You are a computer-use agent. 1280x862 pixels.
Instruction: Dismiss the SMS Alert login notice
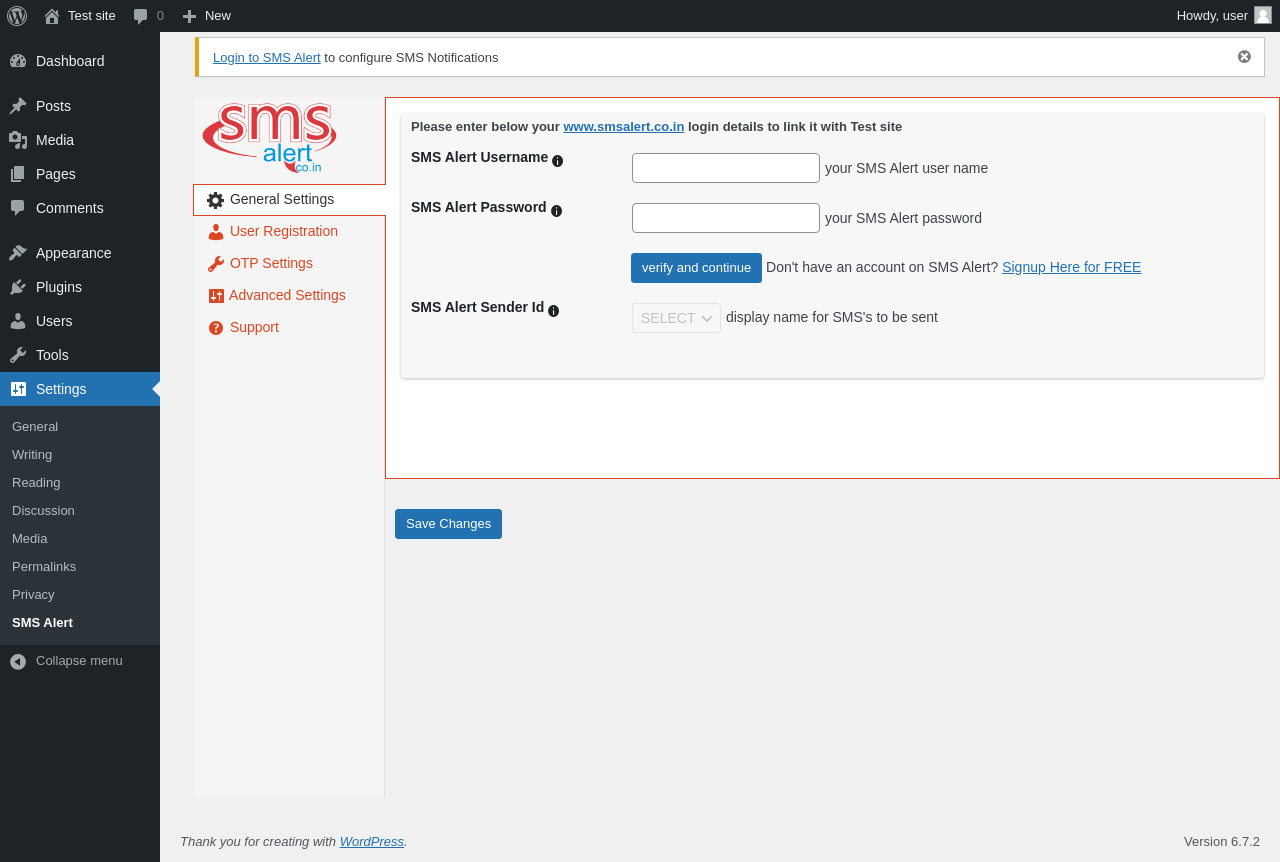pos(1244,57)
